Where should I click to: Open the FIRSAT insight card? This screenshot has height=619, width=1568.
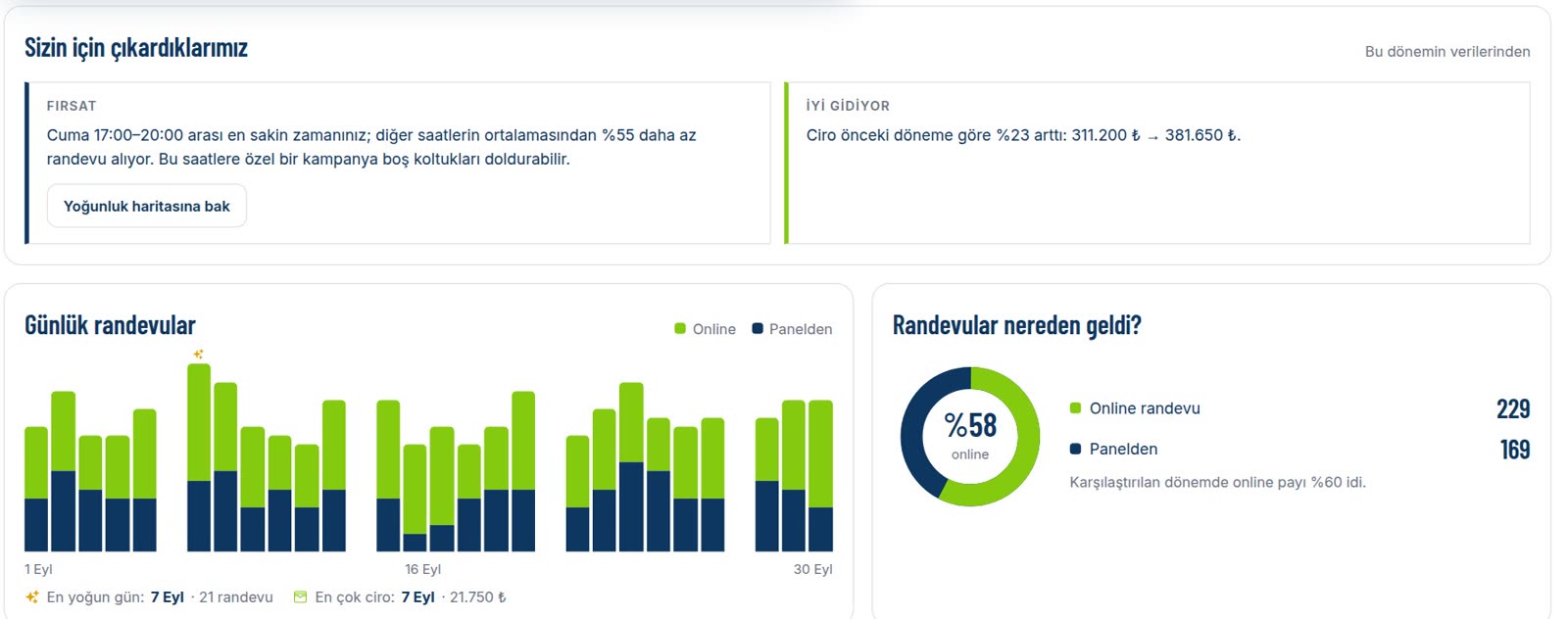pyautogui.click(x=398, y=163)
